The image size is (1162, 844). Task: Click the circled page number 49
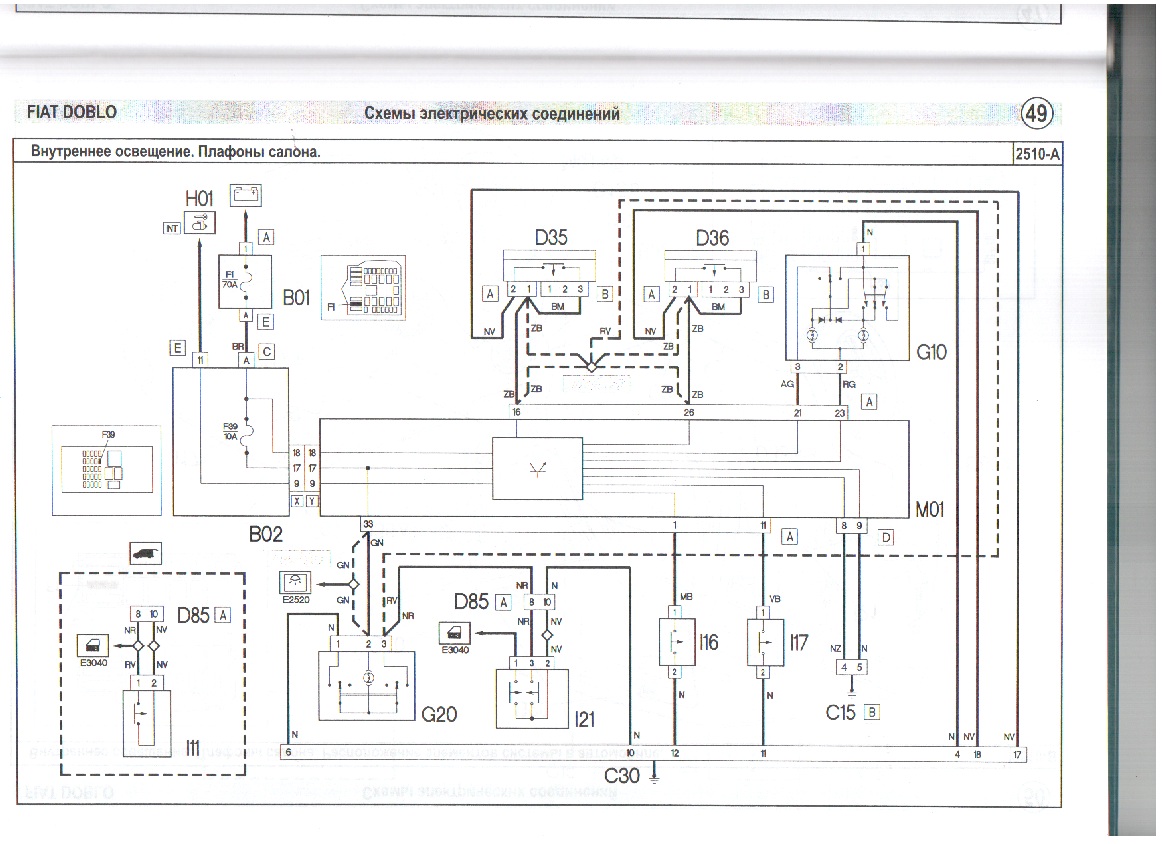click(x=1036, y=114)
